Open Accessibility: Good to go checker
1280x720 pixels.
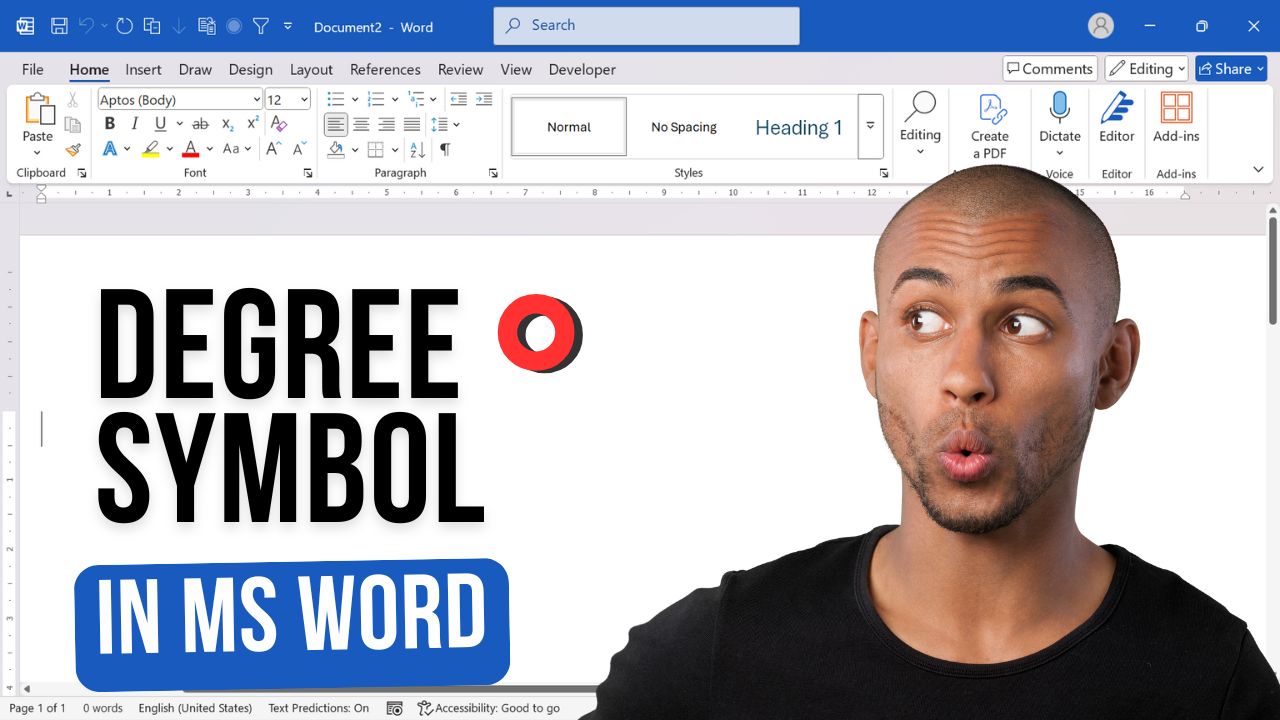coord(489,708)
